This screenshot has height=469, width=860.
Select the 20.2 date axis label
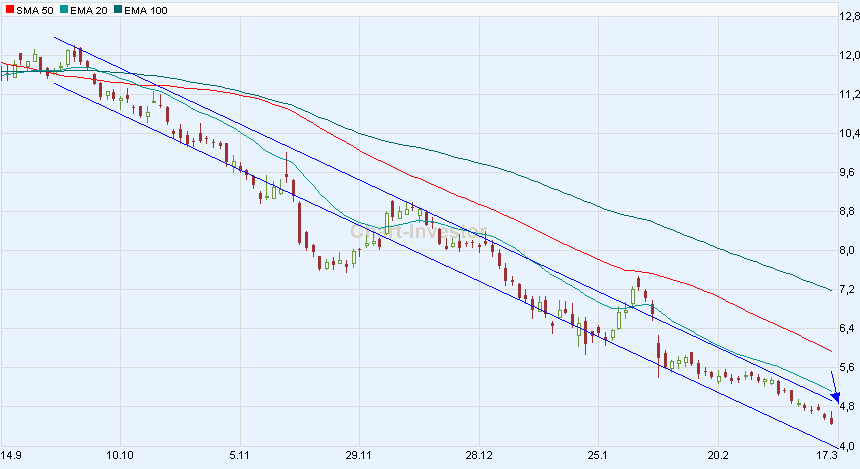[x=717, y=454]
